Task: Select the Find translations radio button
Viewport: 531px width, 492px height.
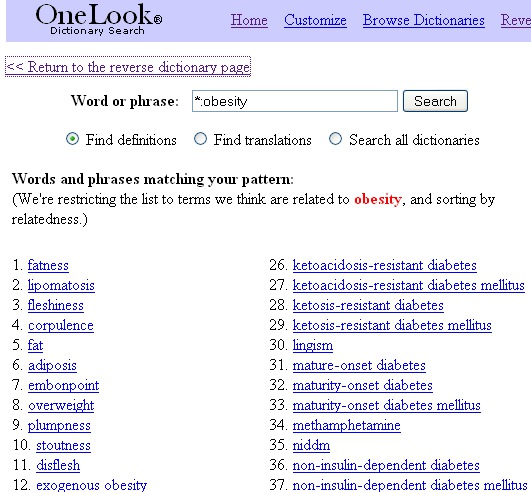Action: click(200, 139)
